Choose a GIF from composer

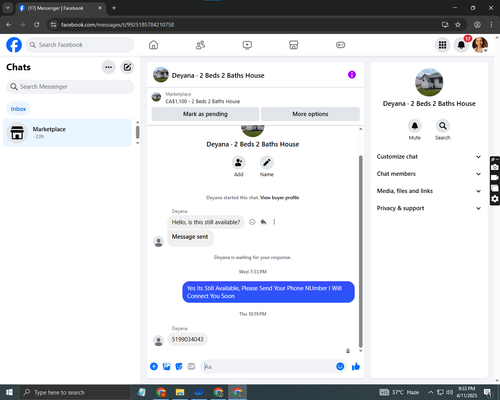point(191,367)
